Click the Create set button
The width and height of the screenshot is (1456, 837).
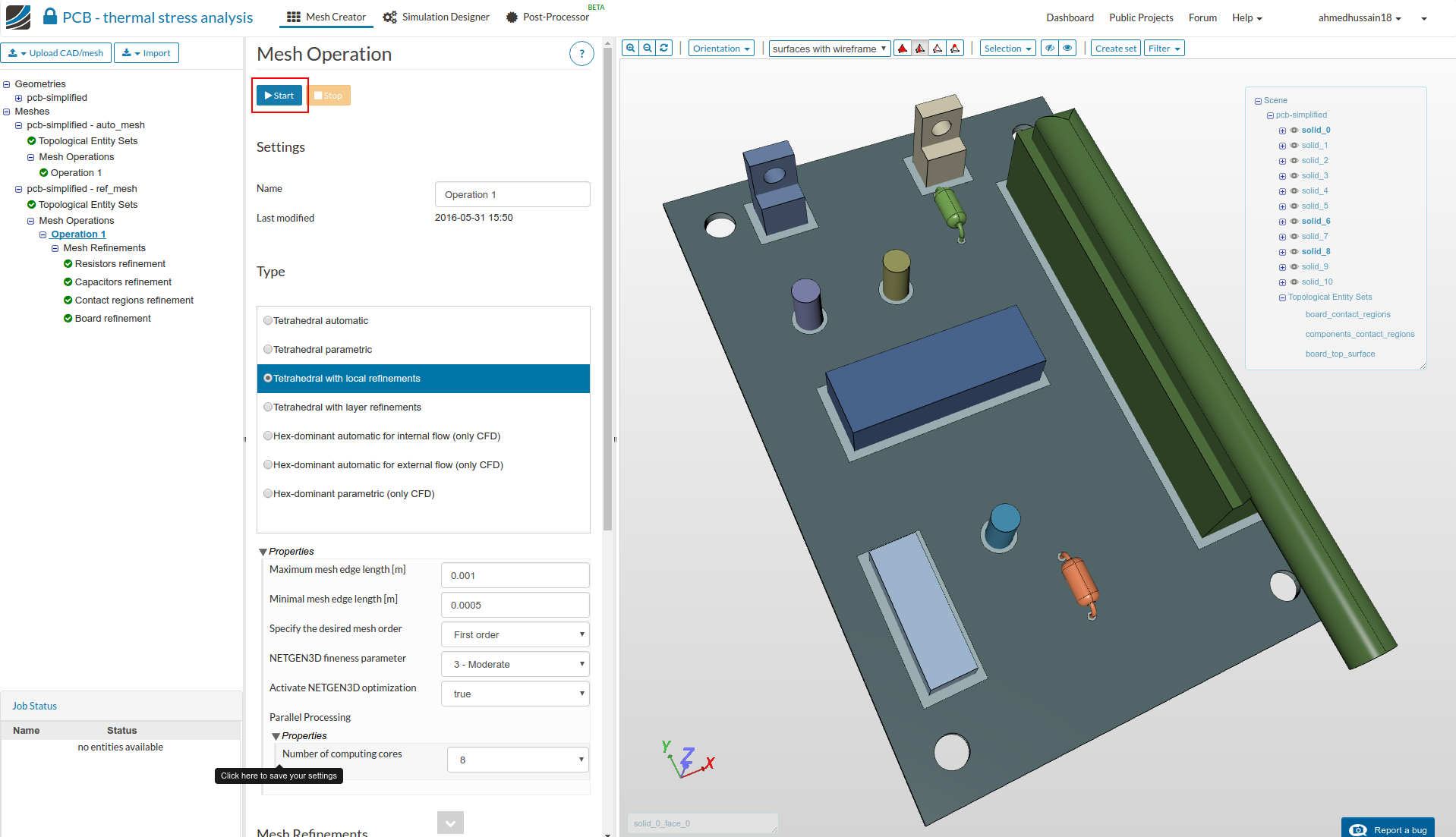1115,49
